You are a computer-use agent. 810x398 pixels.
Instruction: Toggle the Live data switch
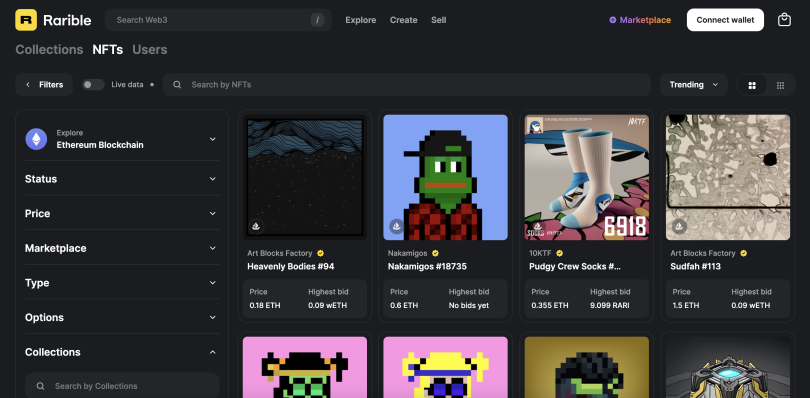click(x=93, y=85)
